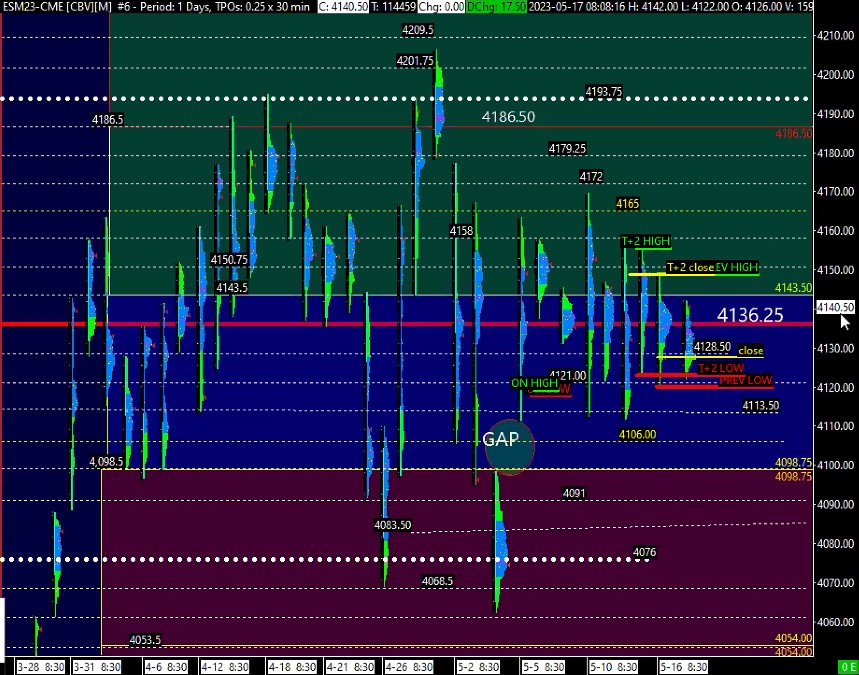Select the 4179.25 level label
Screen dimensions: 859x675
click(x=567, y=148)
